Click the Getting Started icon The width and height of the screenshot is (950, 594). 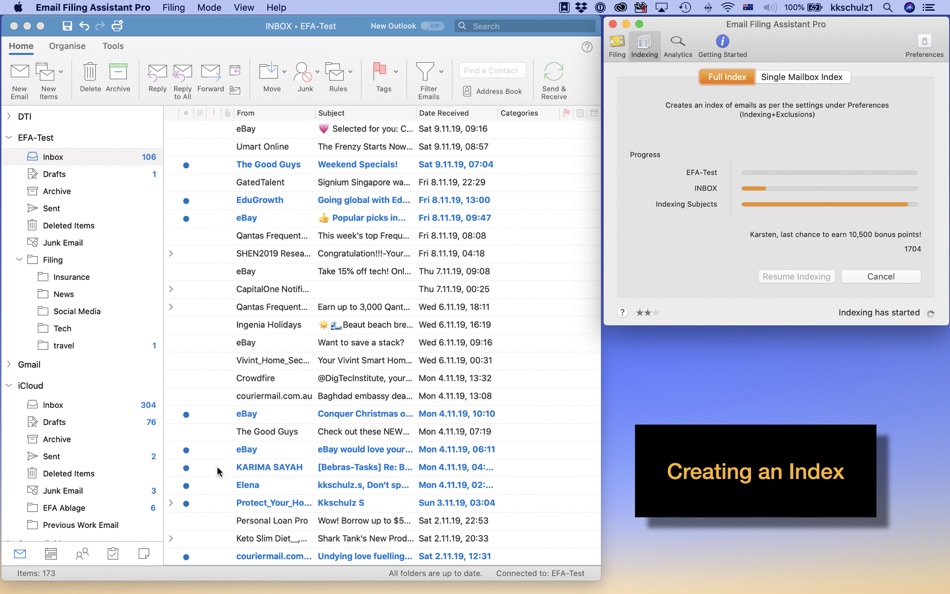pyautogui.click(x=722, y=42)
